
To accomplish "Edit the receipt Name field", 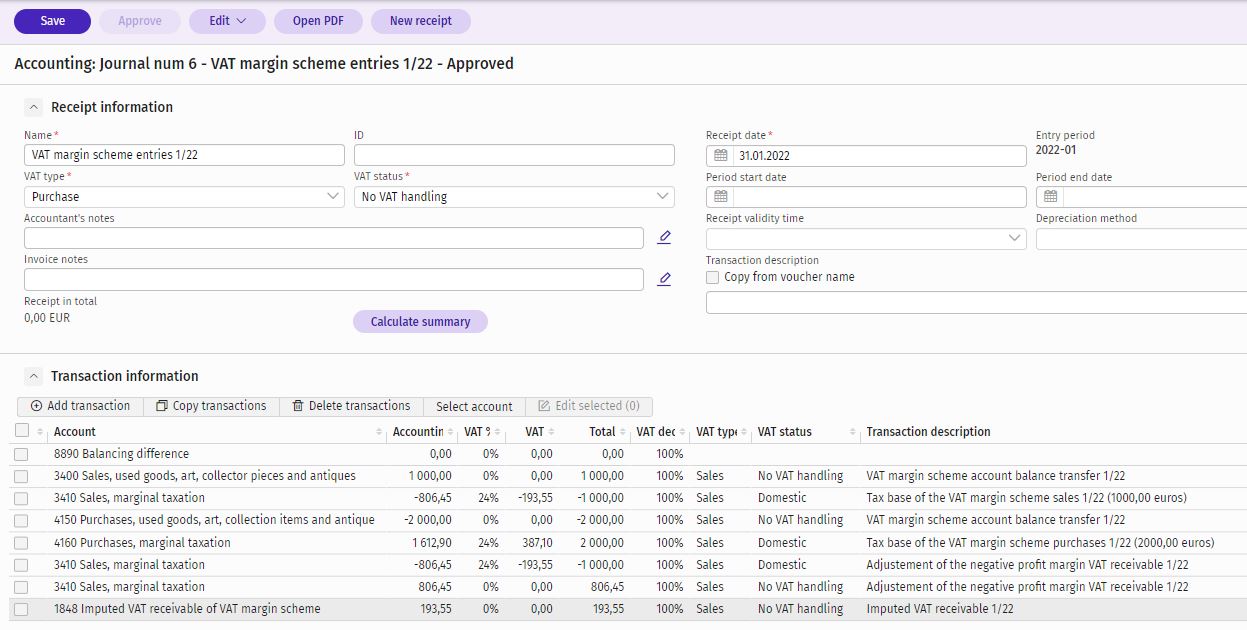I will (x=184, y=155).
